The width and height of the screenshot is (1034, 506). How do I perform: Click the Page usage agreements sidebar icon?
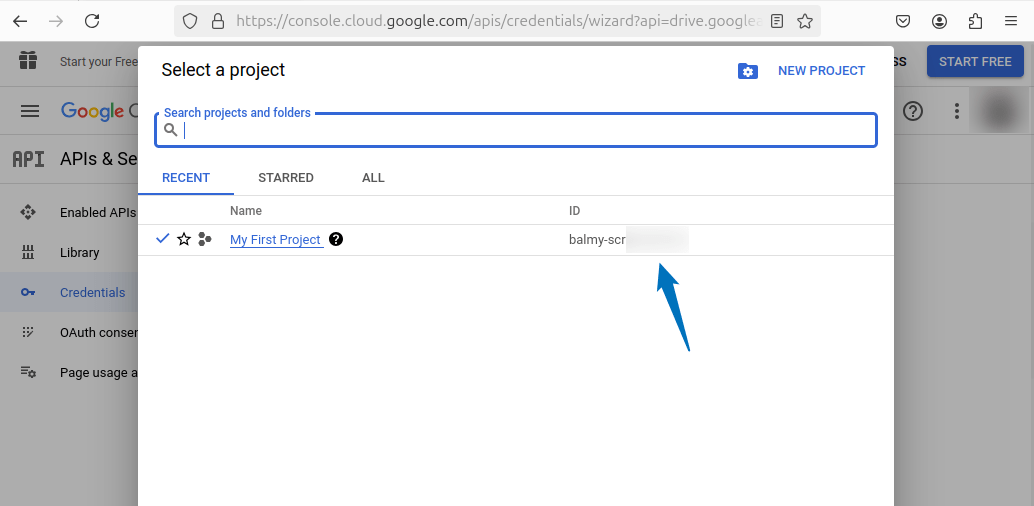[x=28, y=372]
